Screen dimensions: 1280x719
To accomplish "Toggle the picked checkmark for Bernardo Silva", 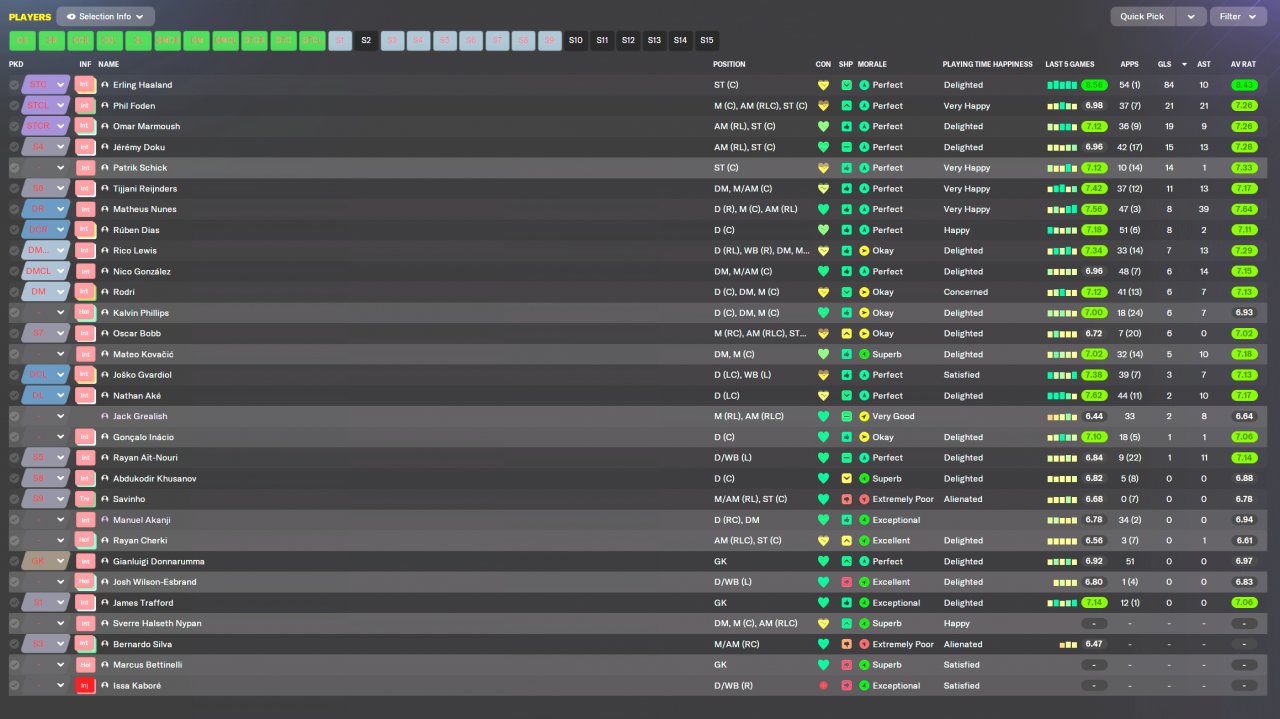I will coord(14,644).
